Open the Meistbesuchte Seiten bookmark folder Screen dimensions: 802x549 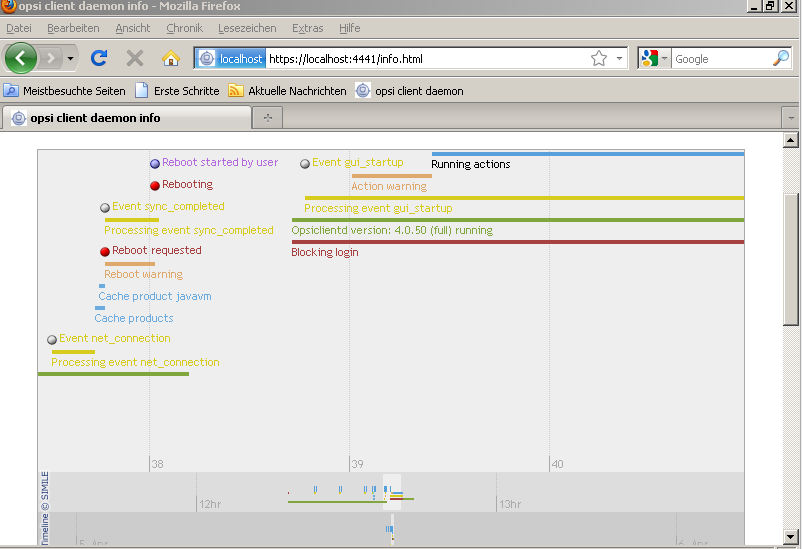click(x=64, y=91)
